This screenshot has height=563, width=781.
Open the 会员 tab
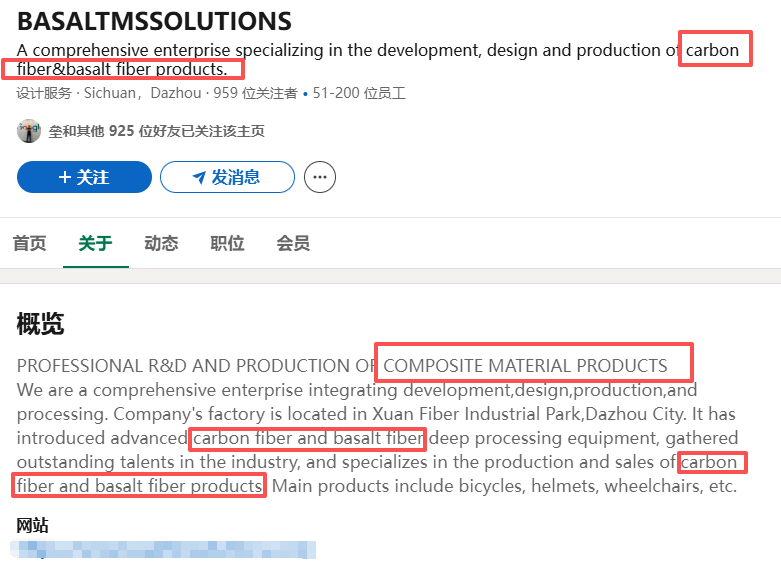click(x=293, y=243)
